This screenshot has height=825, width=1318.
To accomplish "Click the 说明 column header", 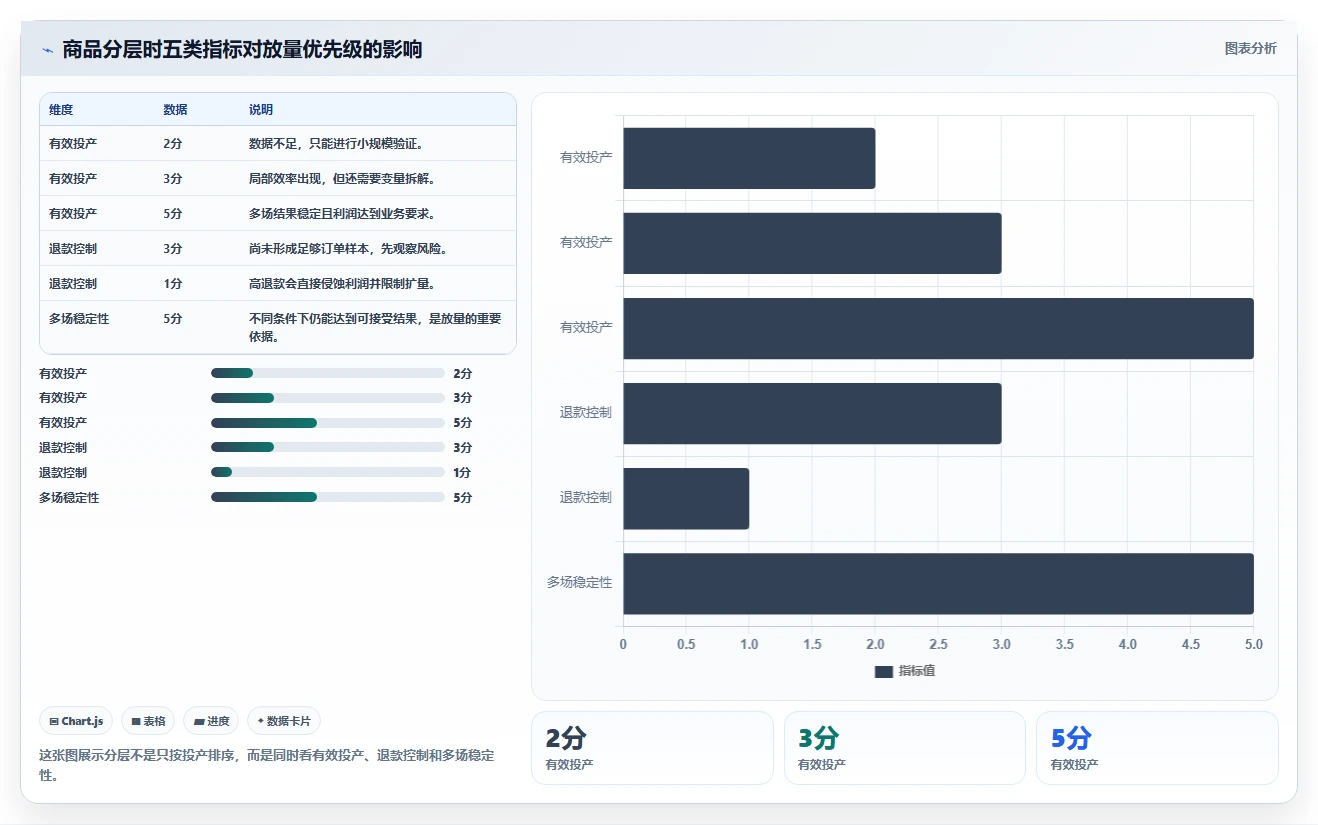I will point(261,110).
